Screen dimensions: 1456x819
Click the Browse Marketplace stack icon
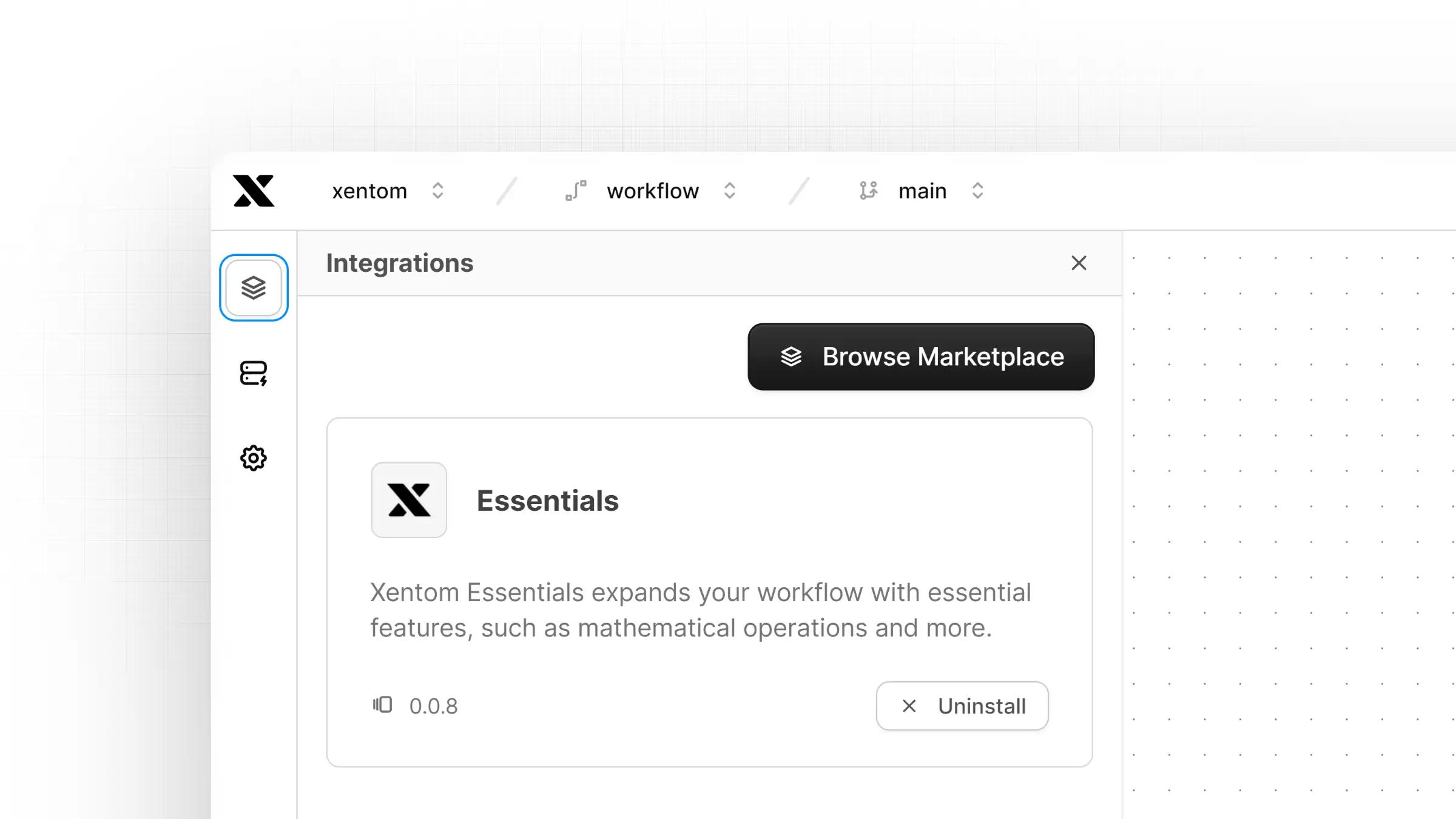[x=792, y=356]
